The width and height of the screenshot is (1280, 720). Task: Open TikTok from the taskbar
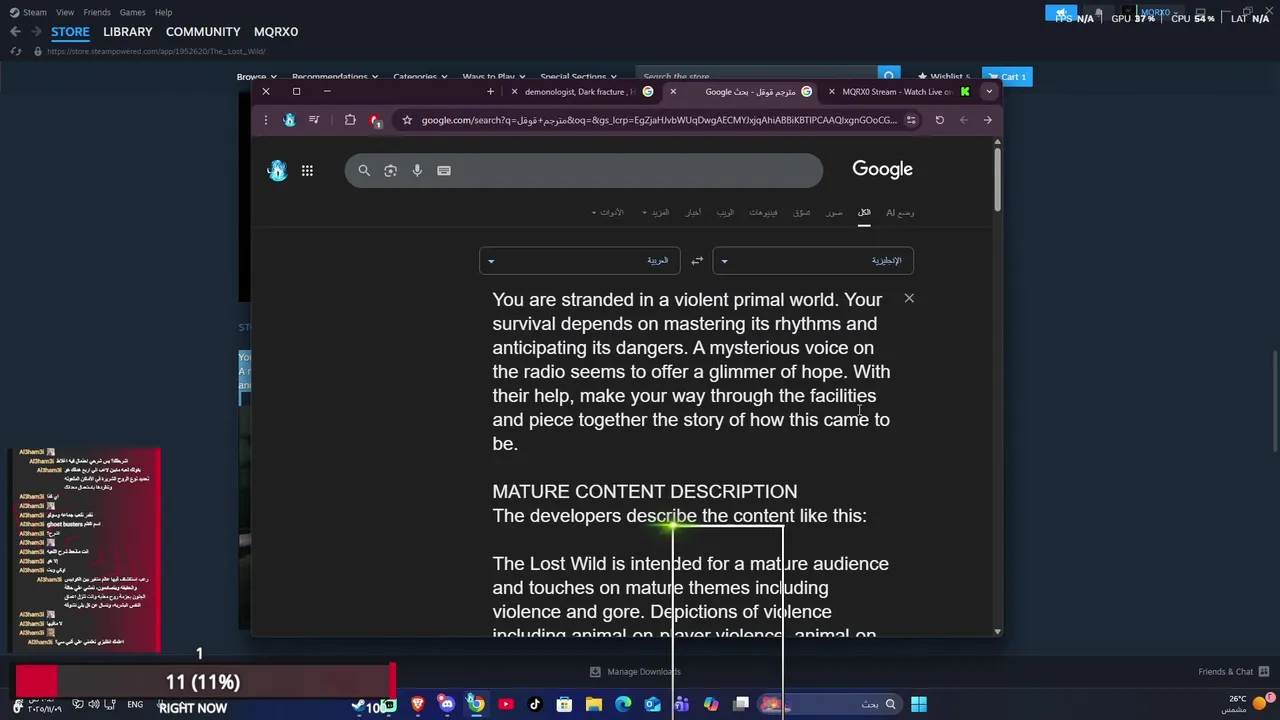(535, 704)
